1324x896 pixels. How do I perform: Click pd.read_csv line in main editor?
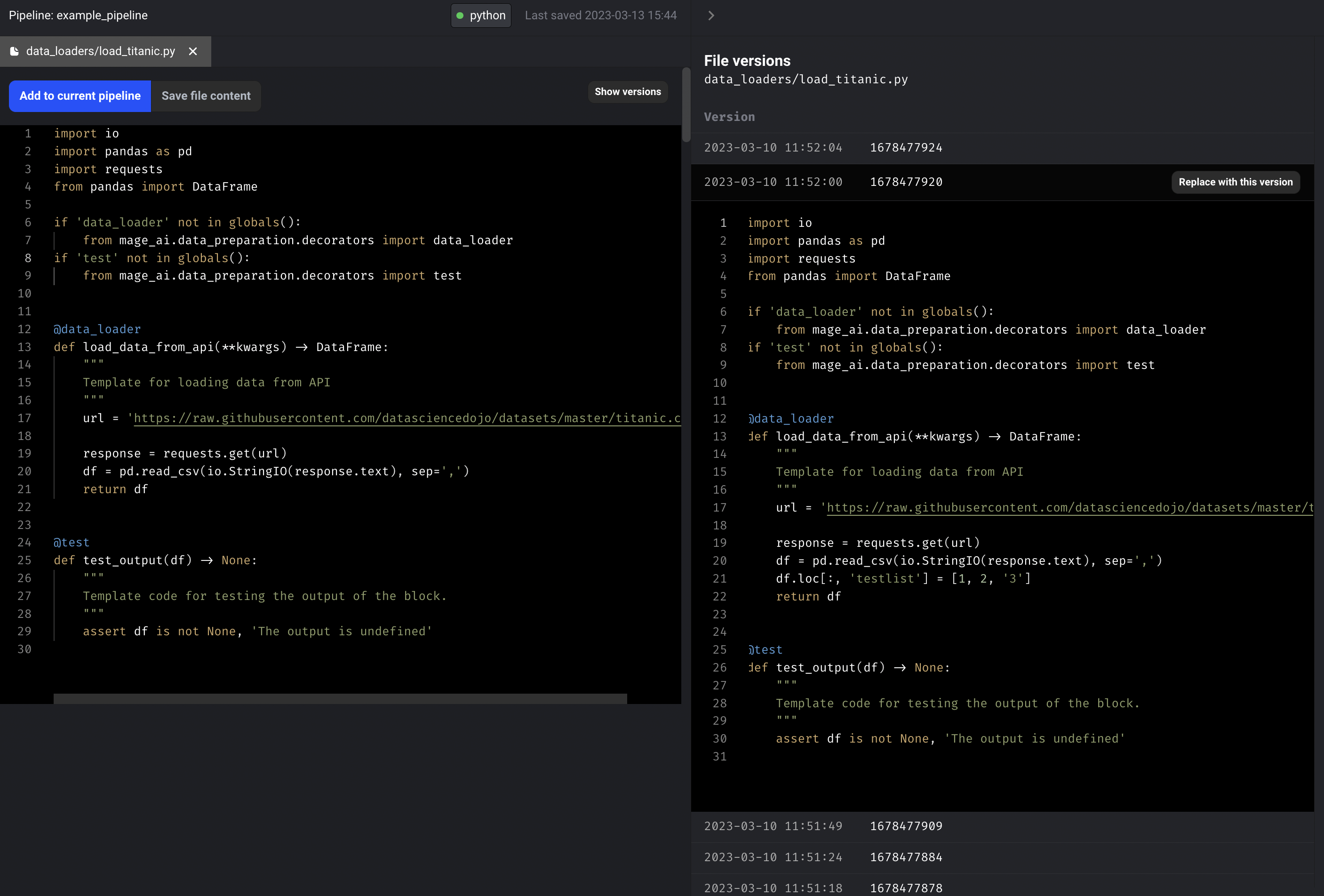coord(276,472)
